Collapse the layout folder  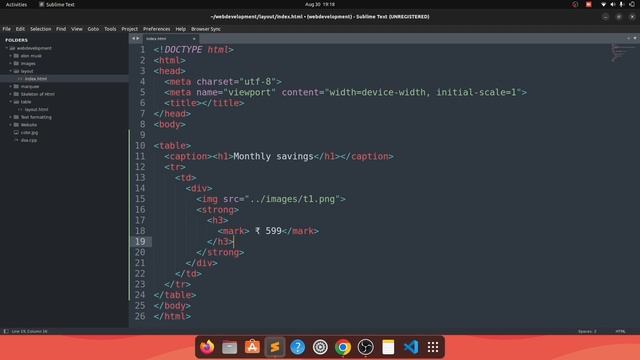[x=11, y=71]
